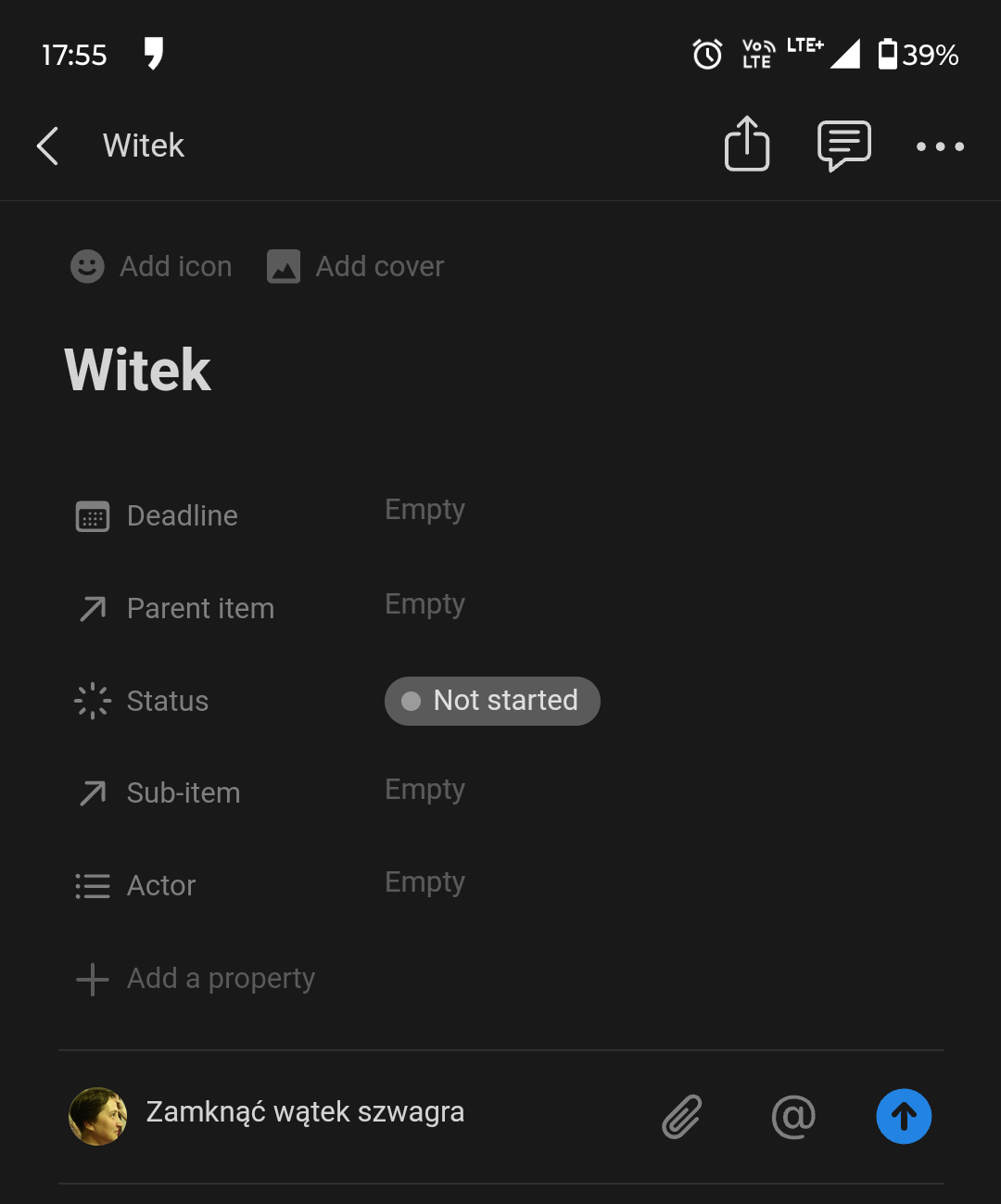Image resolution: width=1001 pixels, height=1204 pixels.
Task: Tap the smiley Add icon glyph
Action: coord(88,266)
